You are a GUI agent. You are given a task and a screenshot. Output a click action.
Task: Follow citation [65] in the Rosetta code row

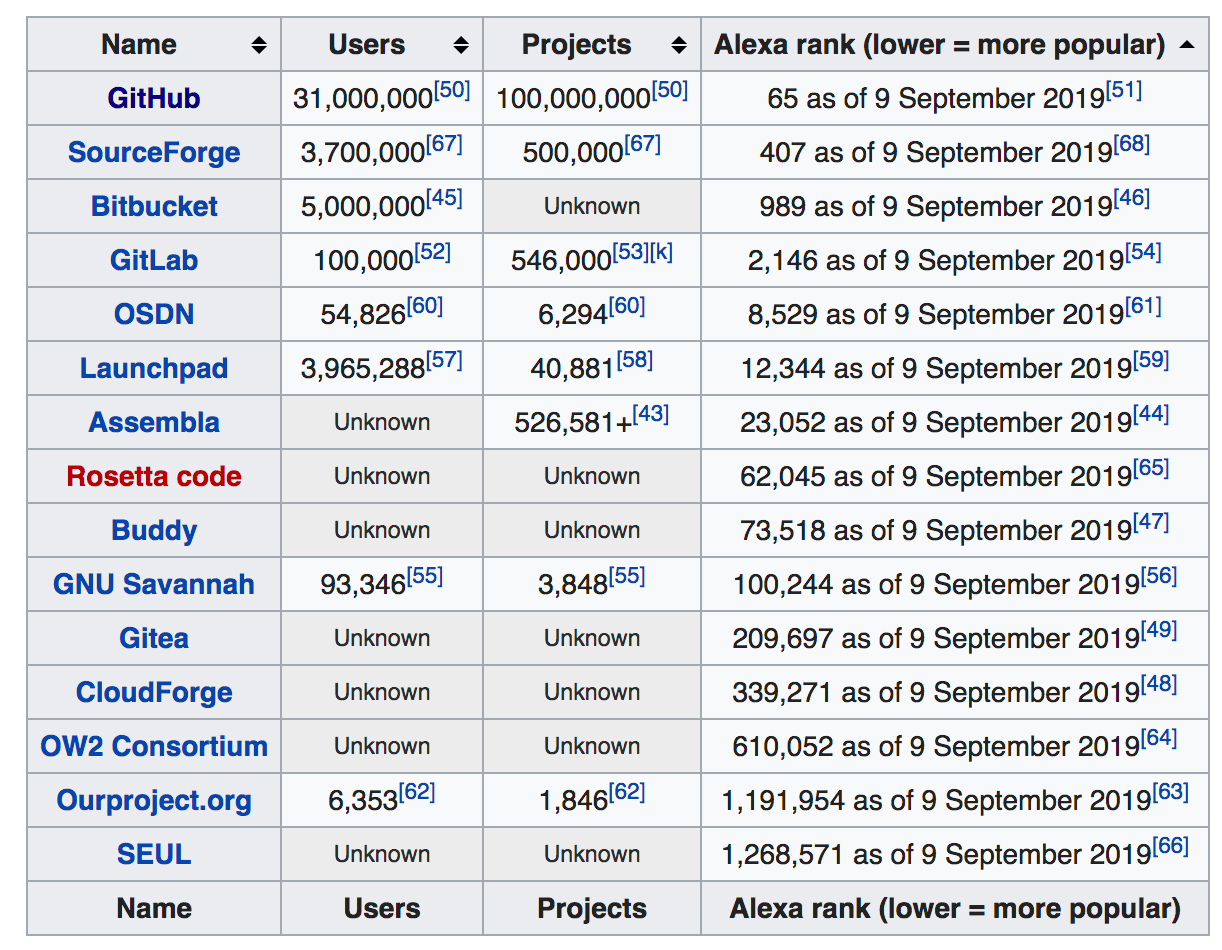[1151, 468]
